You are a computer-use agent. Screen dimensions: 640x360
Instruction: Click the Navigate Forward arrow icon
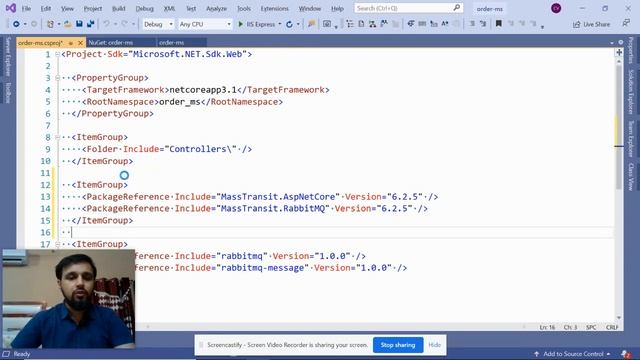tap(34, 24)
